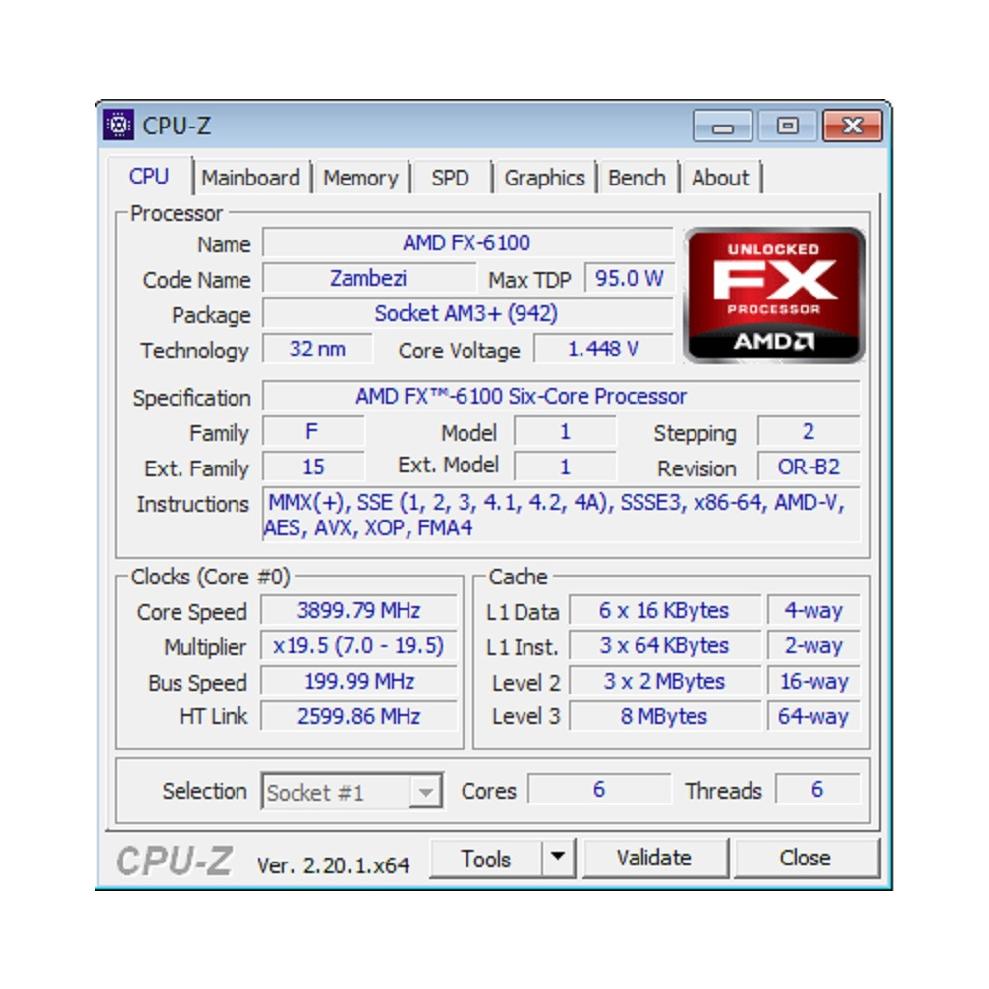Click the Validate button
This screenshot has height=989, width=989.
655,858
